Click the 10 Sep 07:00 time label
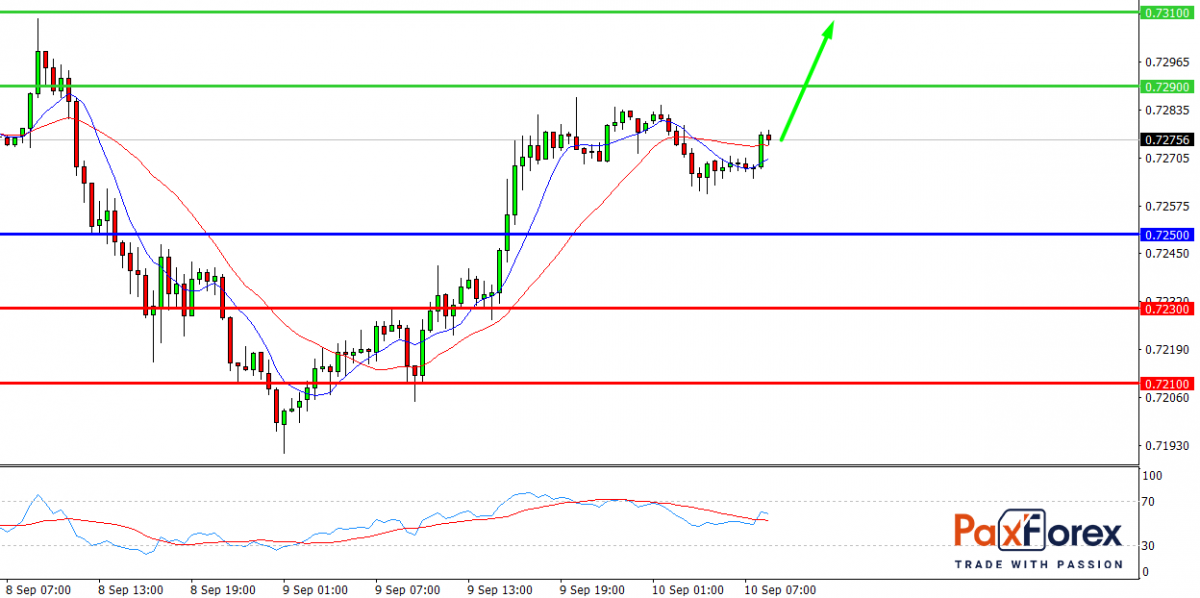Screen dimensions: 1200x598 [779, 590]
